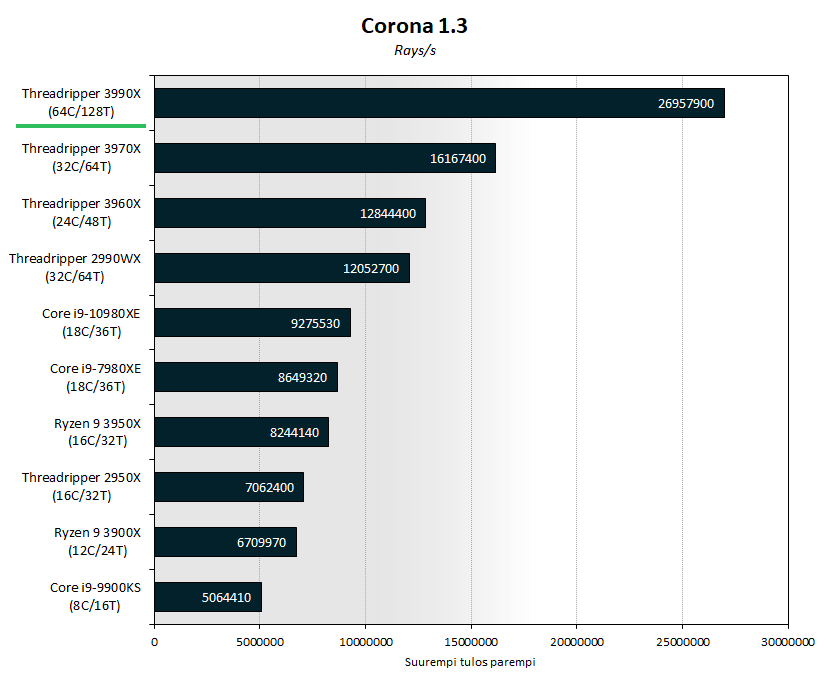
Task: Click the Ryzen 9 3950X (16C/32T) label
Action: 97,432
